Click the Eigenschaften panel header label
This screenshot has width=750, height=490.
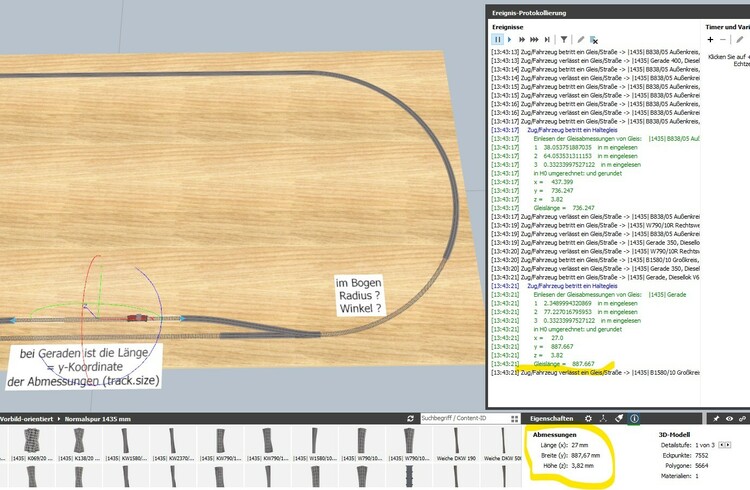[x=551, y=418]
